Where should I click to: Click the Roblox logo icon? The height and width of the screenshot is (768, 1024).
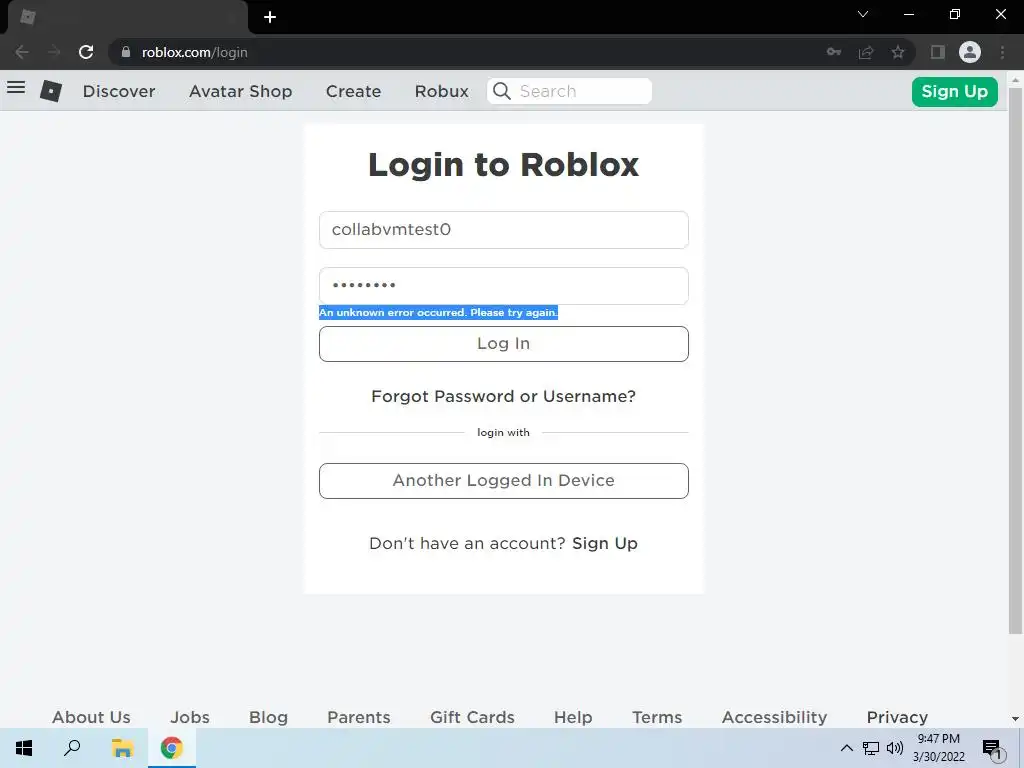51,91
